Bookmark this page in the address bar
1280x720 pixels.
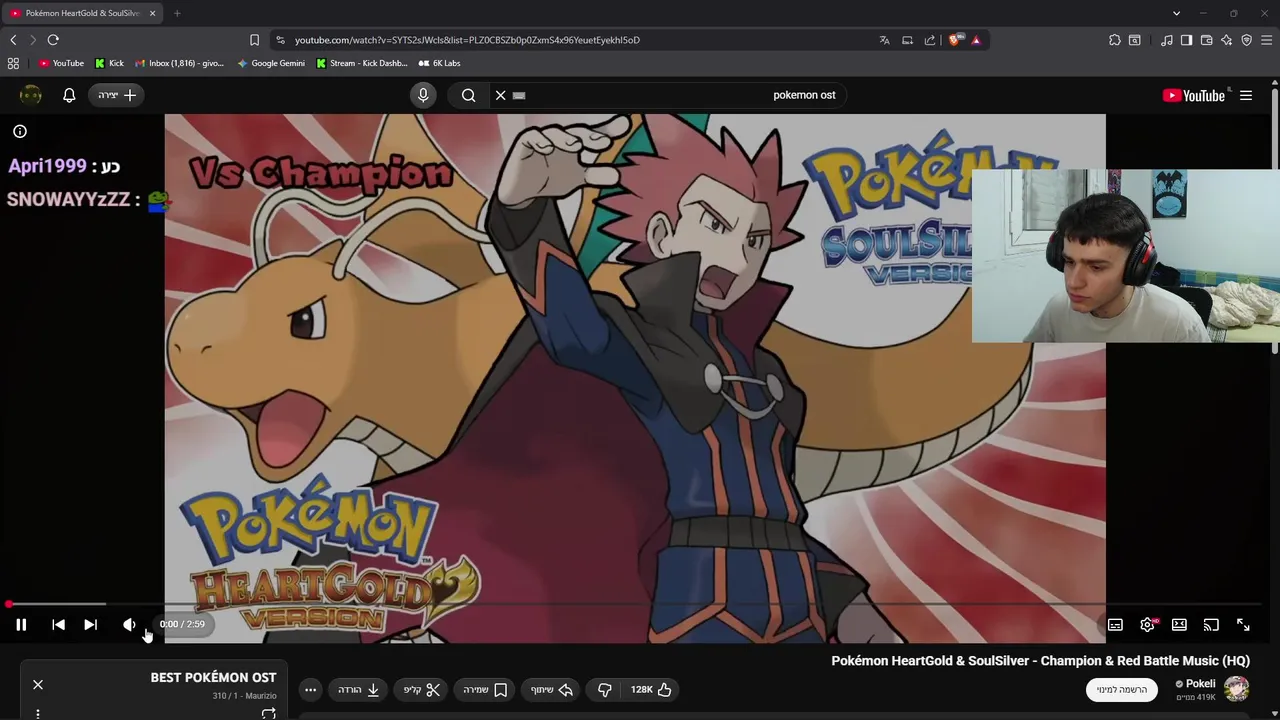click(x=254, y=40)
